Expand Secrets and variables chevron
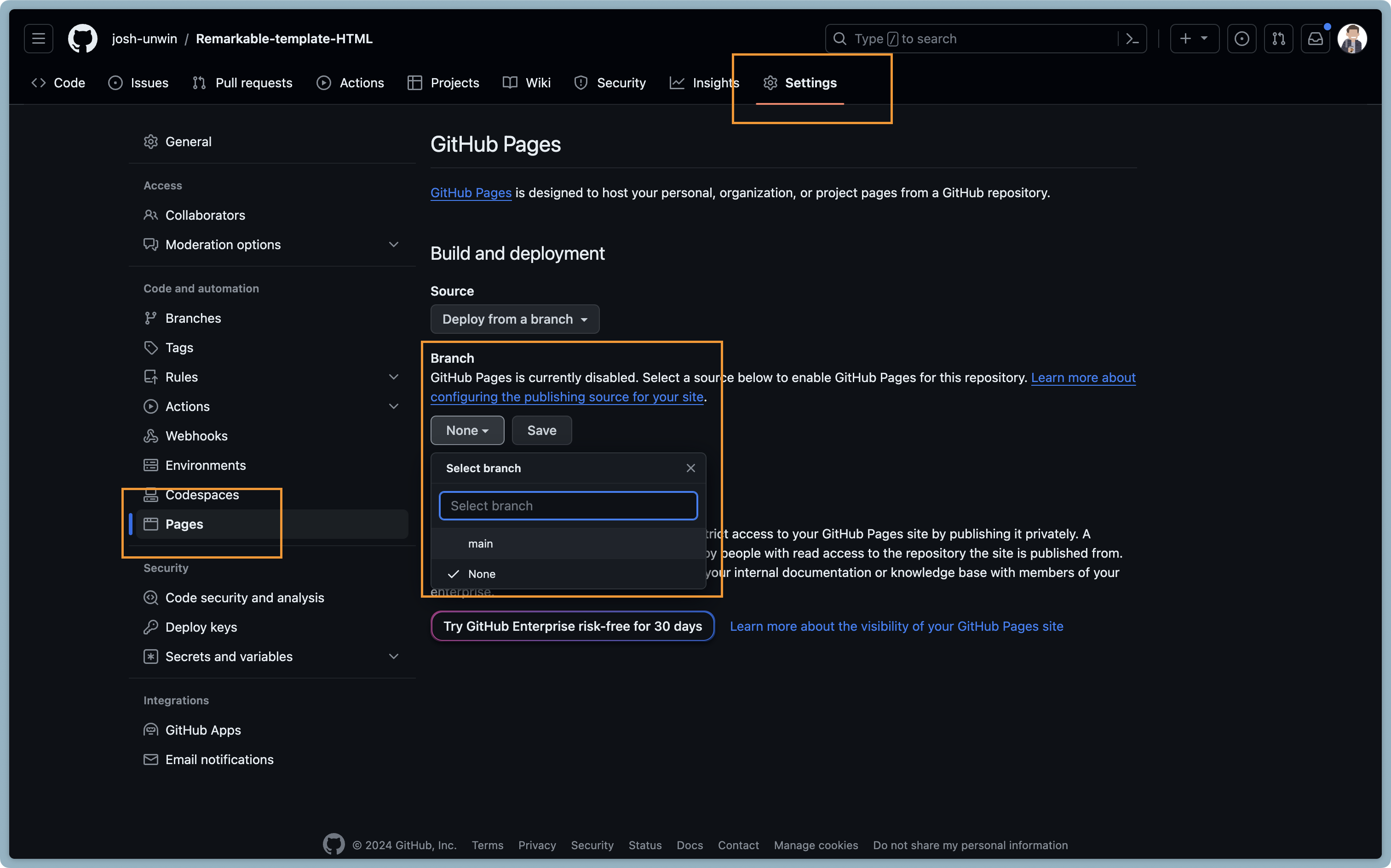Viewport: 1391px width, 868px height. coord(393,656)
